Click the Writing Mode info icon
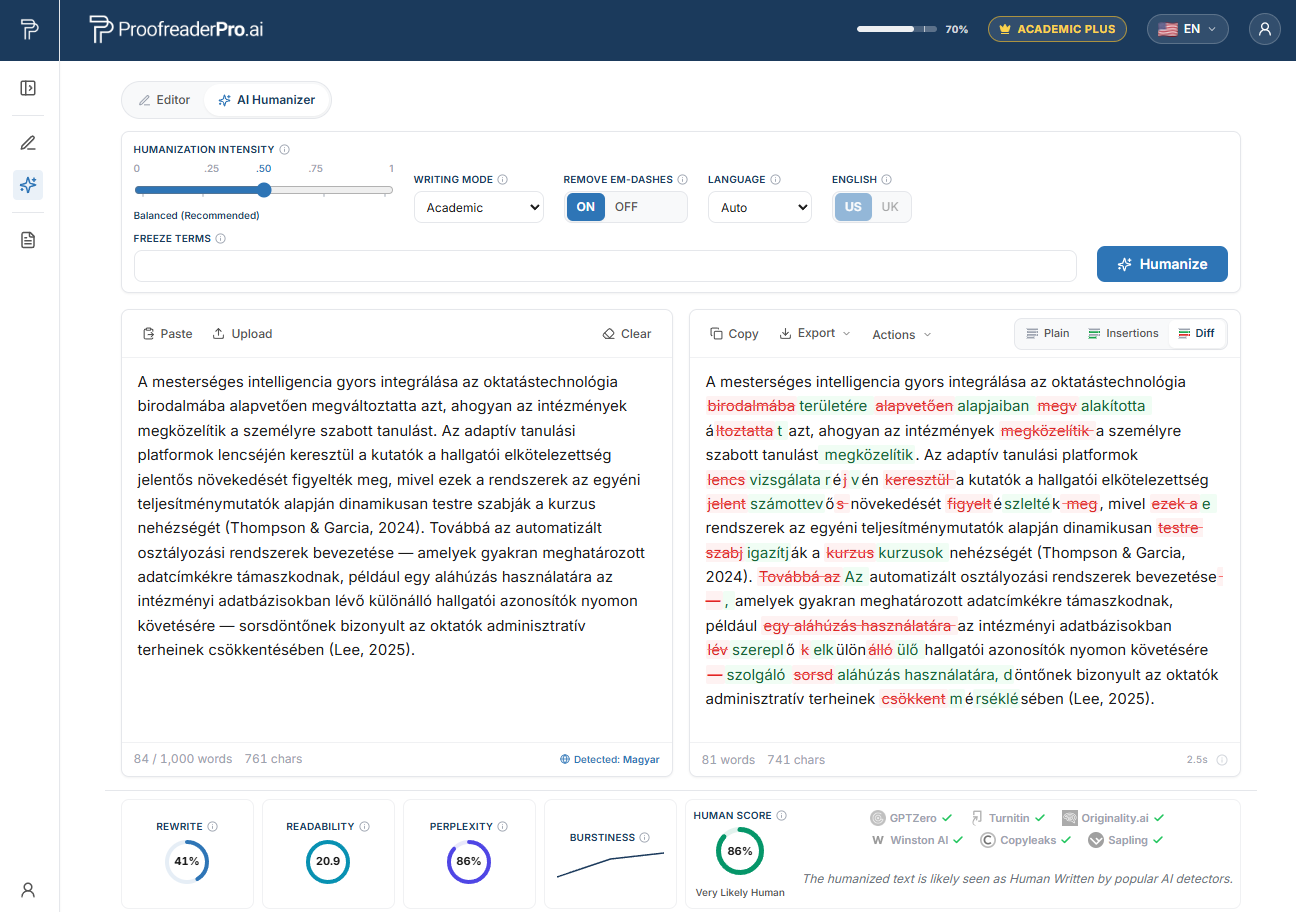Viewport: 1296px width, 912px height. (x=503, y=180)
